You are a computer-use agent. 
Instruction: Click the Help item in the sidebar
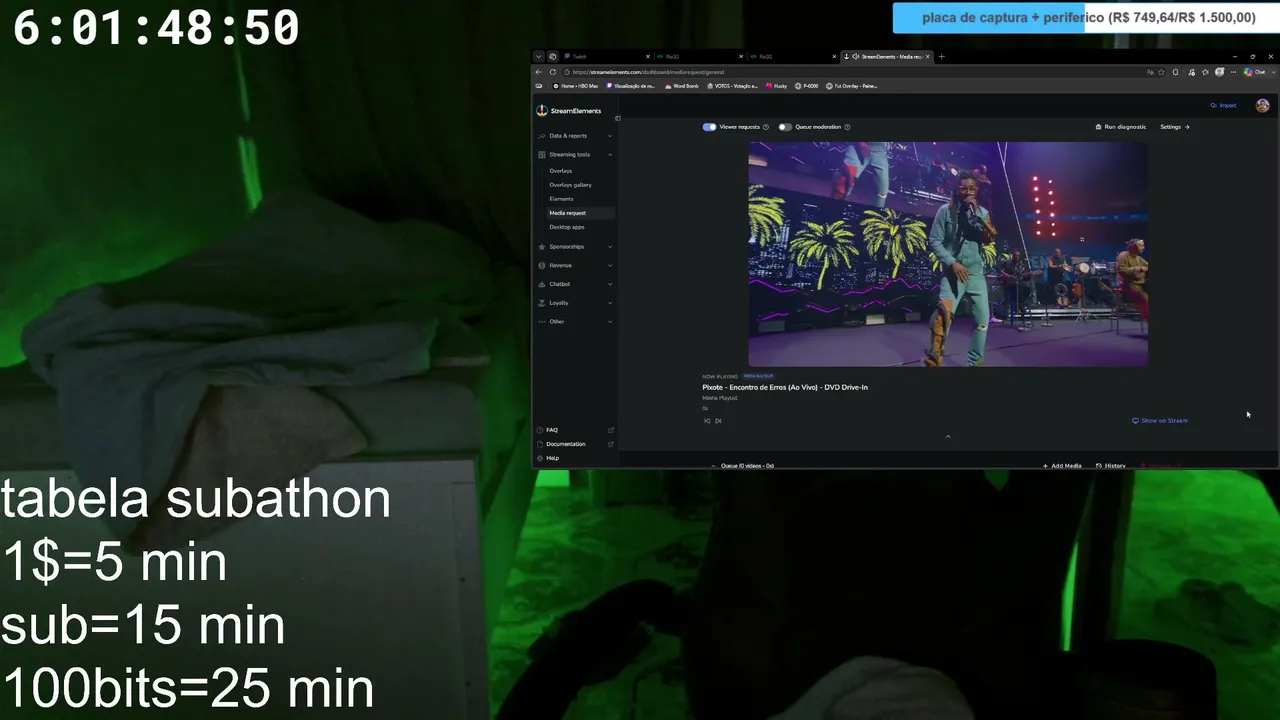click(552, 458)
